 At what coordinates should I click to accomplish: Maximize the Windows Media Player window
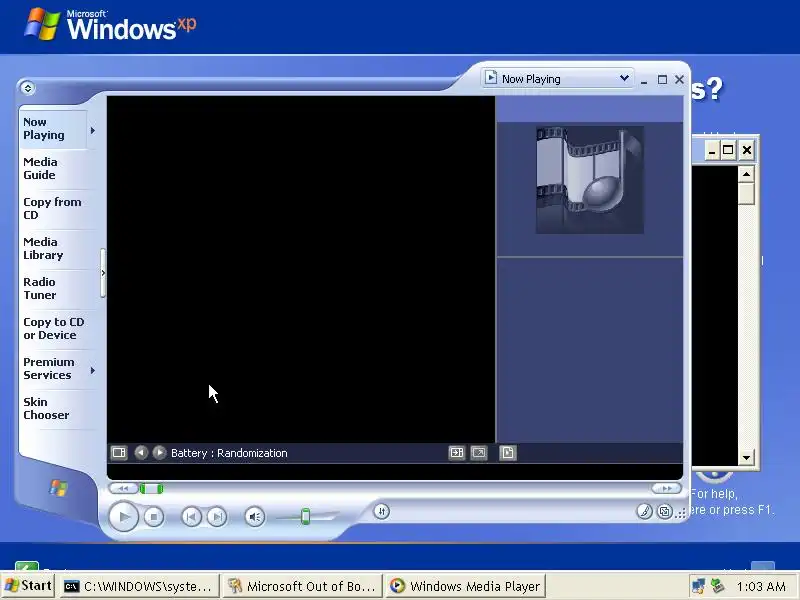click(x=662, y=80)
